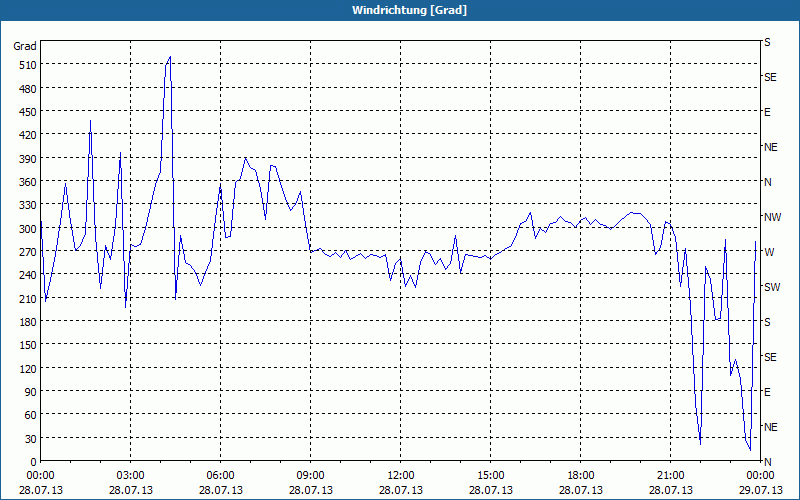This screenshot has width=800, height=500.
Task: Click the 510 y-axis value
Action: tap(28, 65)
